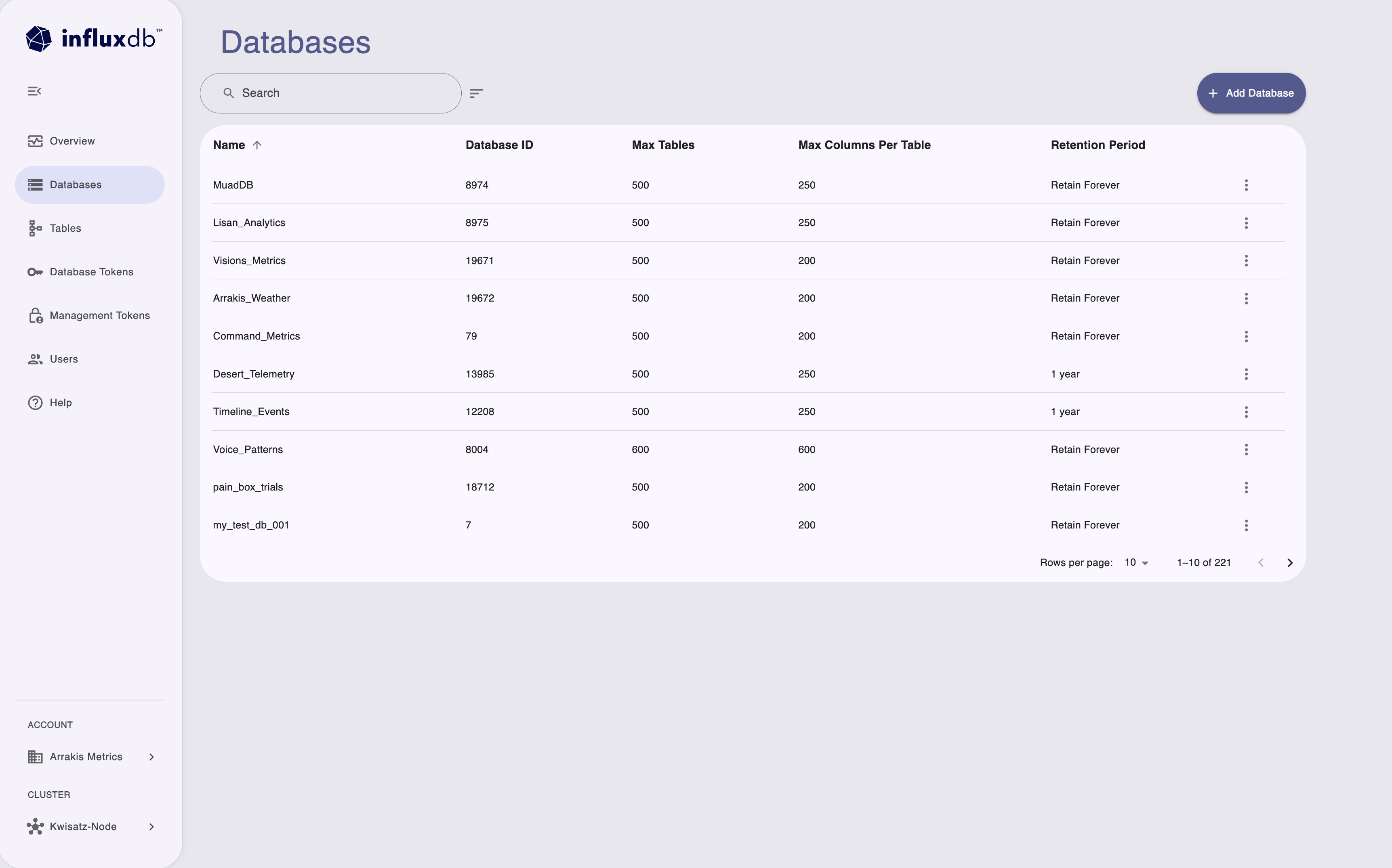Go to previous page of databases

point(1260,563)
